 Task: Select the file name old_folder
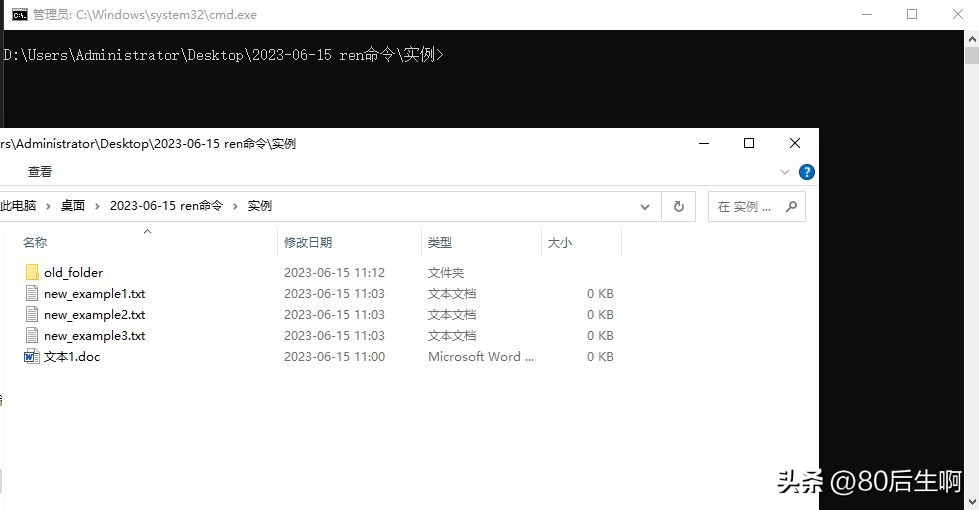[x=73, y=273]
